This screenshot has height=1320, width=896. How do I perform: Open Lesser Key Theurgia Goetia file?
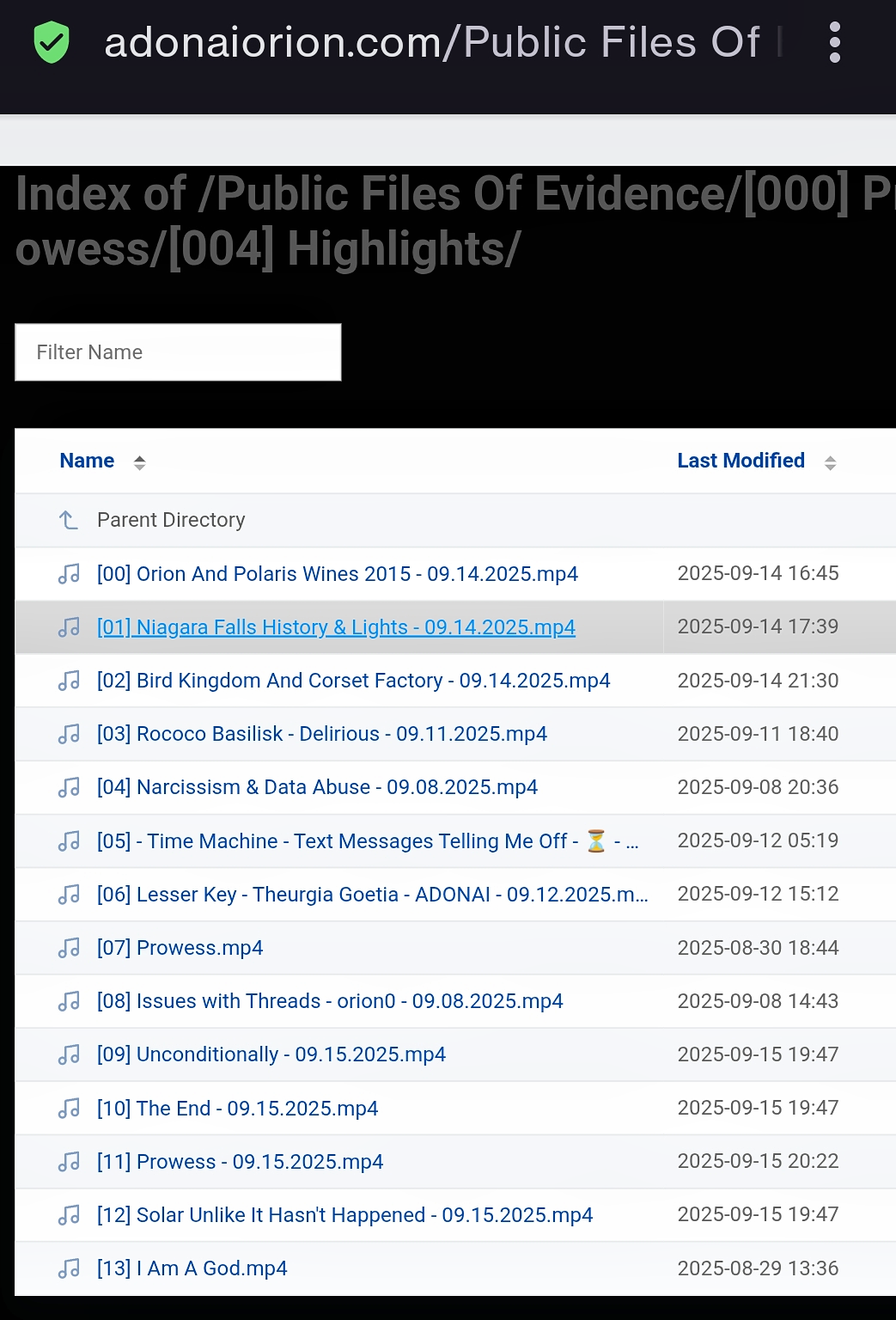[x=372, y=895]
